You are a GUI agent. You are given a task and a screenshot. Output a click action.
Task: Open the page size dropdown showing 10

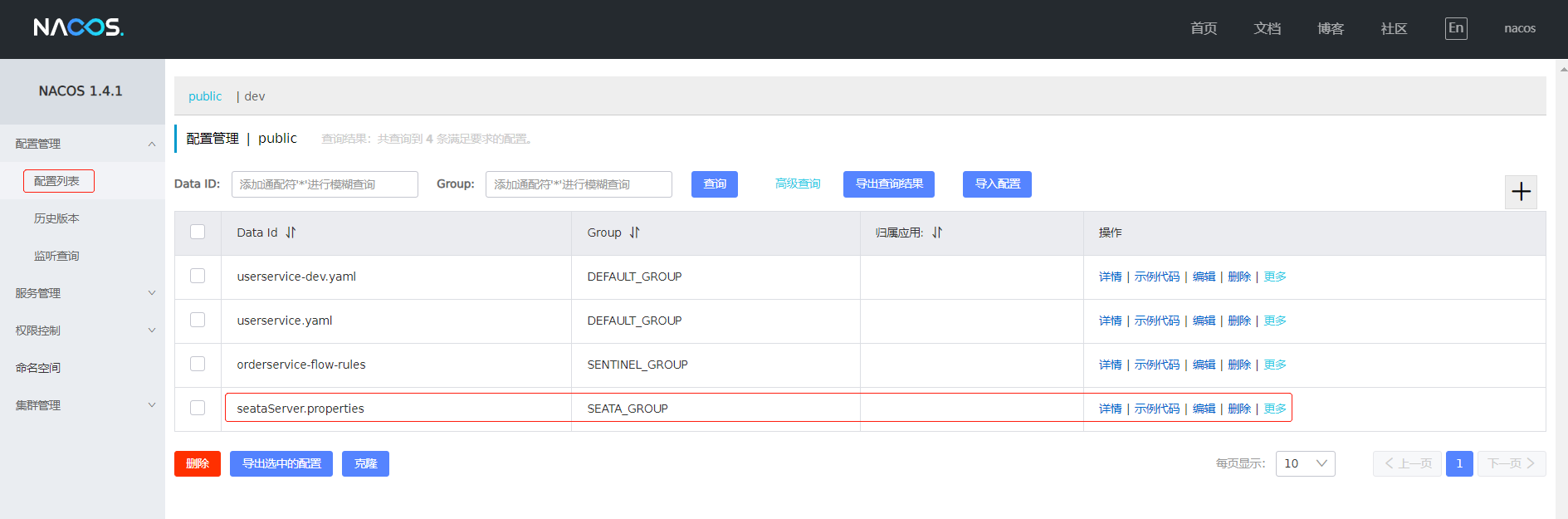(x=1305, y=463)
